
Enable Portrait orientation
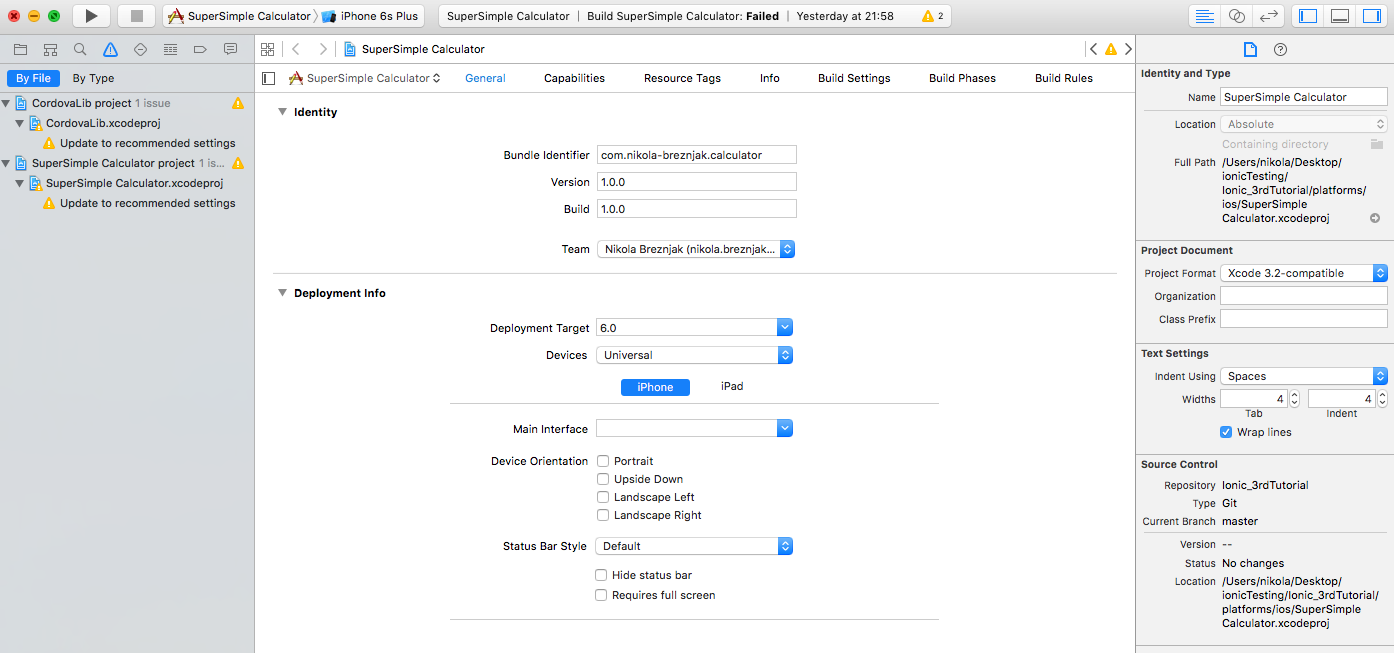point(603,461)
